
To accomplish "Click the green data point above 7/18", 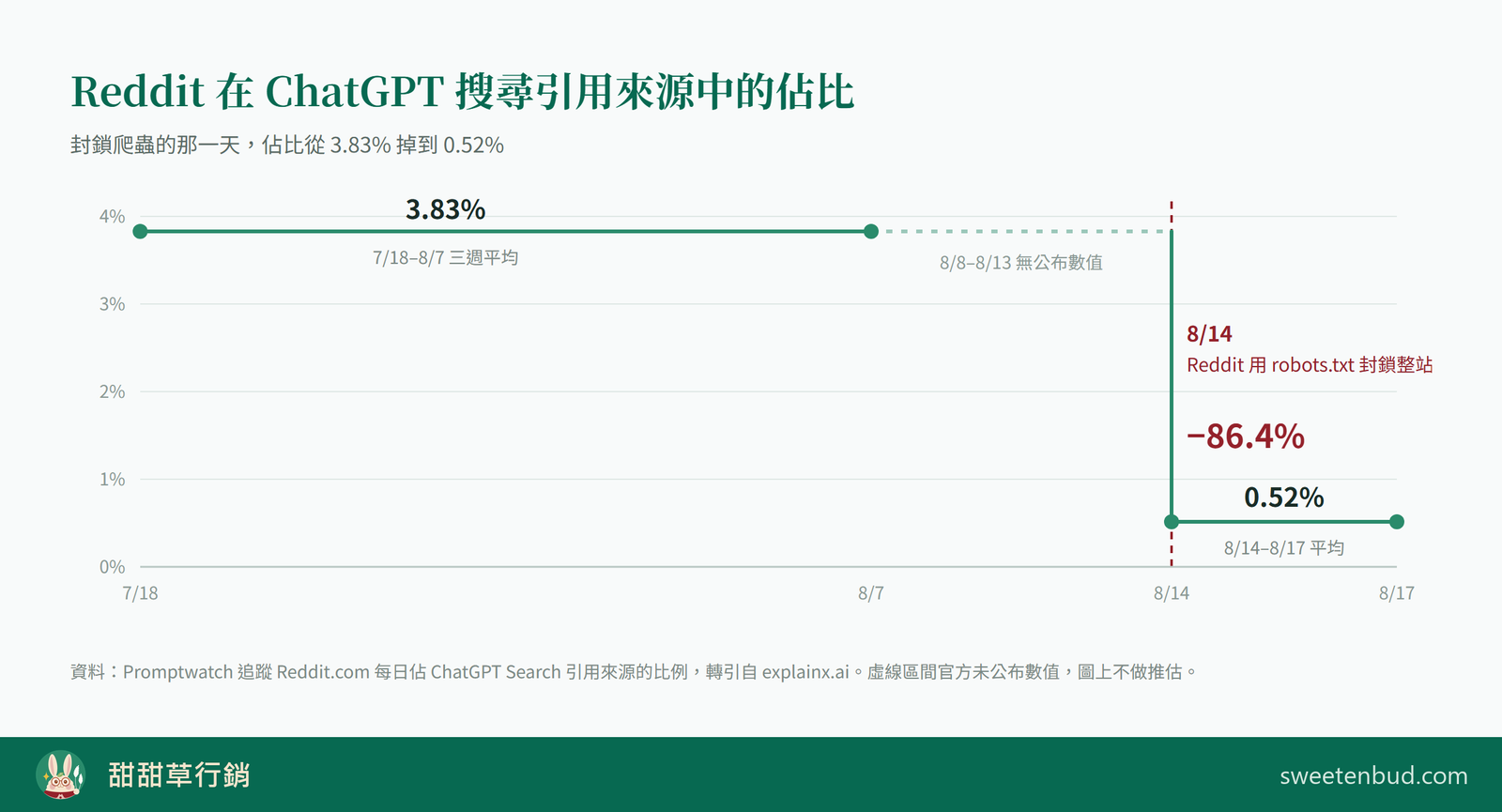I will pyautogui.click(x=140, y=232).
